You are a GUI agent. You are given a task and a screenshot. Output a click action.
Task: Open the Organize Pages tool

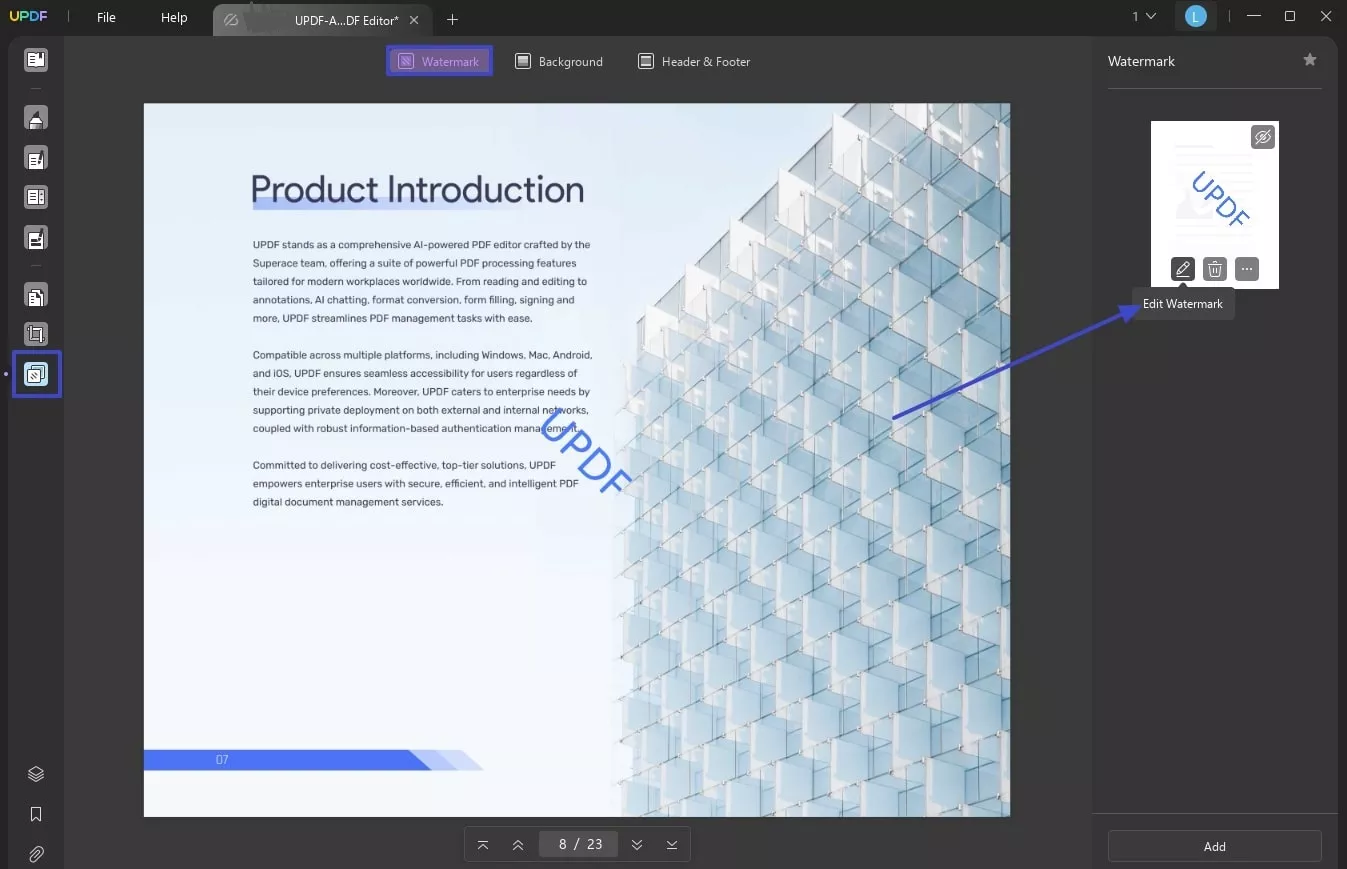pyautogui.click(x=36, y=198)
